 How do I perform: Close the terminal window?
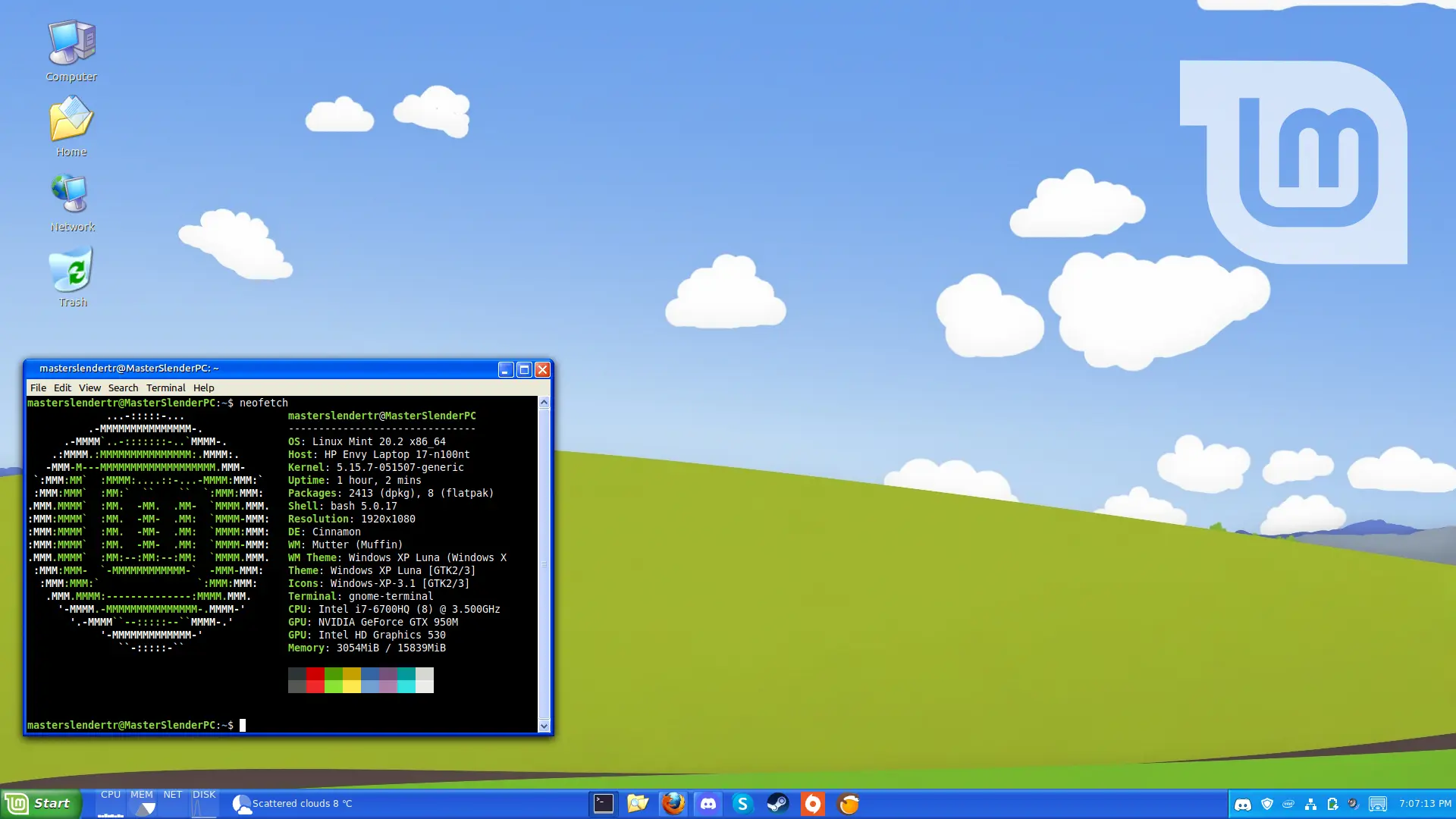[542, 369]
